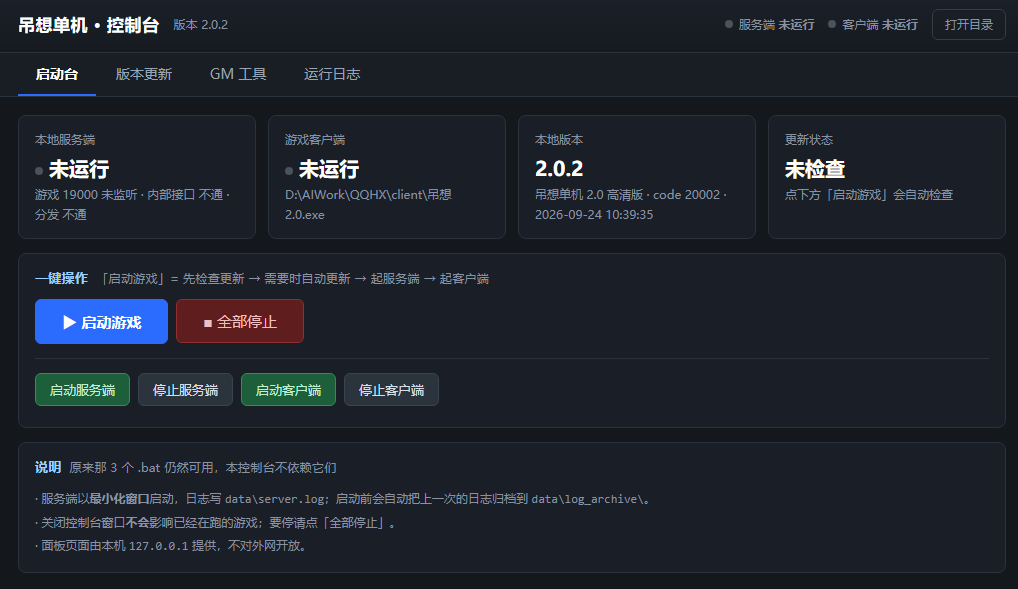Click the 服务端 未运行 header status dot
1018x589 pixels.
point(729,24)
